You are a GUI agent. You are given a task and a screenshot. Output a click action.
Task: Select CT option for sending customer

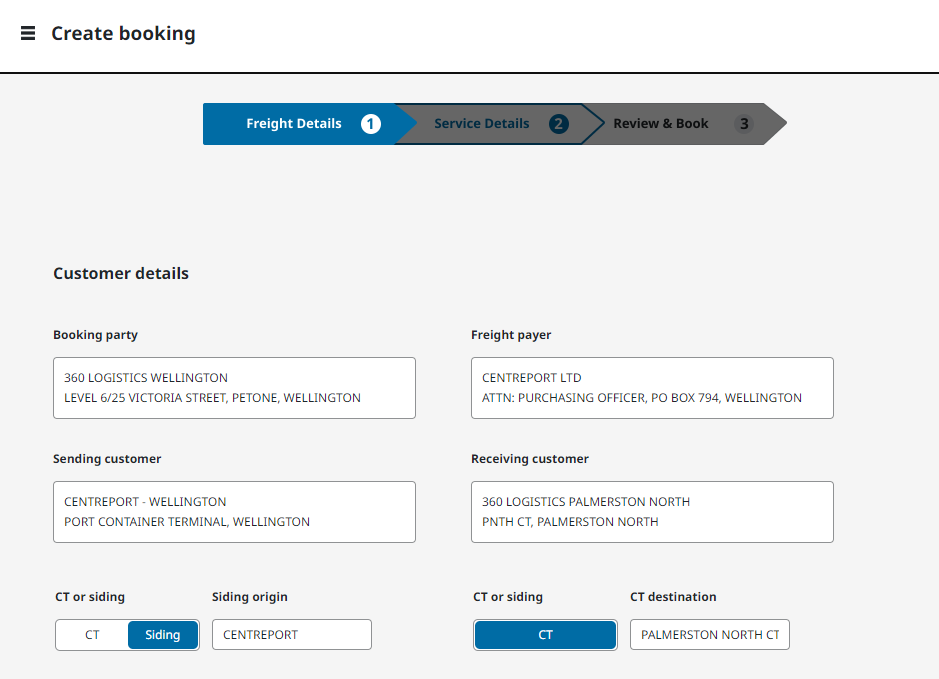click(x=92, y=635)
